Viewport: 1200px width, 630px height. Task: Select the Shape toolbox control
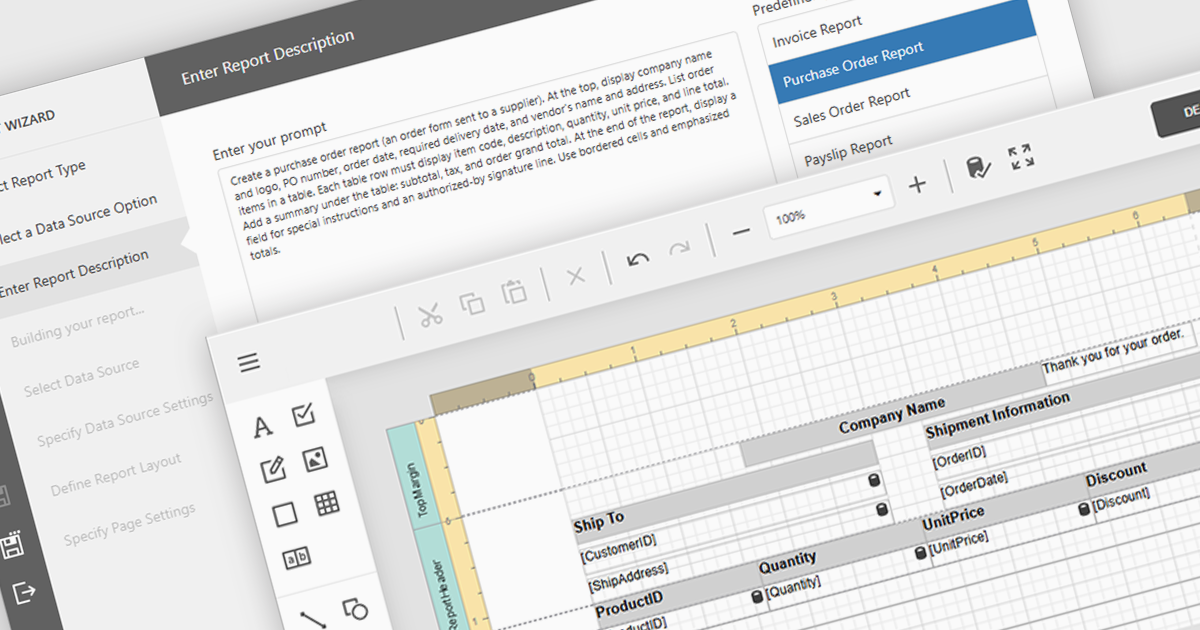355,609
